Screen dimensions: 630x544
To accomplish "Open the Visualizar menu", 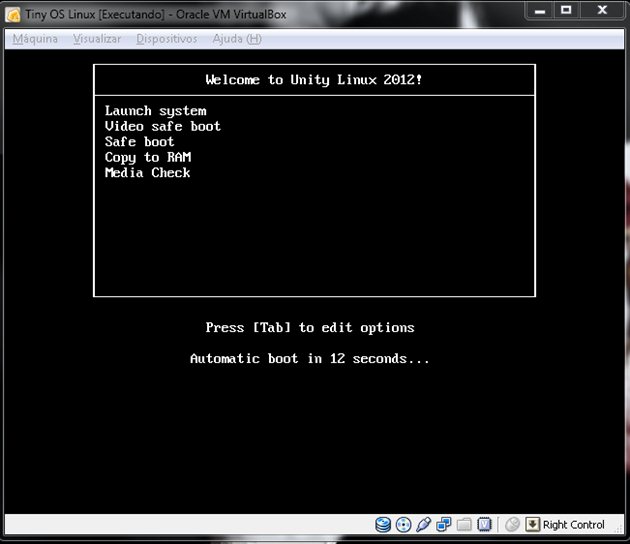I will [97, 39].
